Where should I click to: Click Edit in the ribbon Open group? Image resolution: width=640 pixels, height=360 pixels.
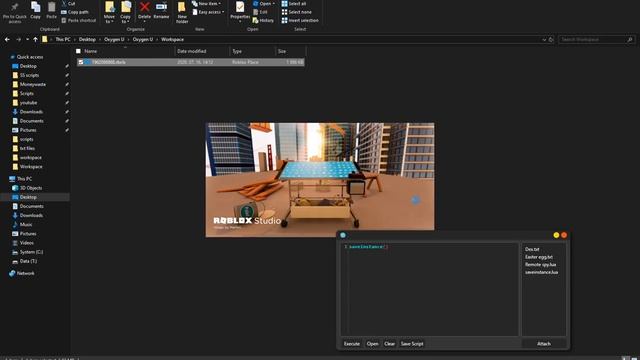[260, 12]
